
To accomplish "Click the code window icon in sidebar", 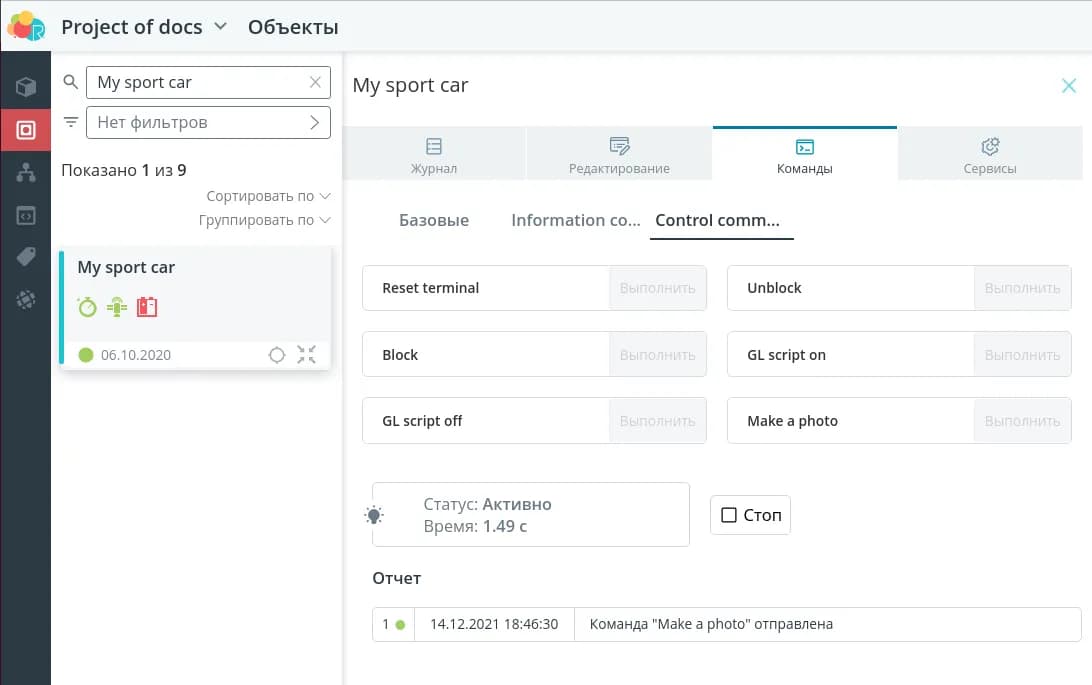I will (x=26, y=215).
